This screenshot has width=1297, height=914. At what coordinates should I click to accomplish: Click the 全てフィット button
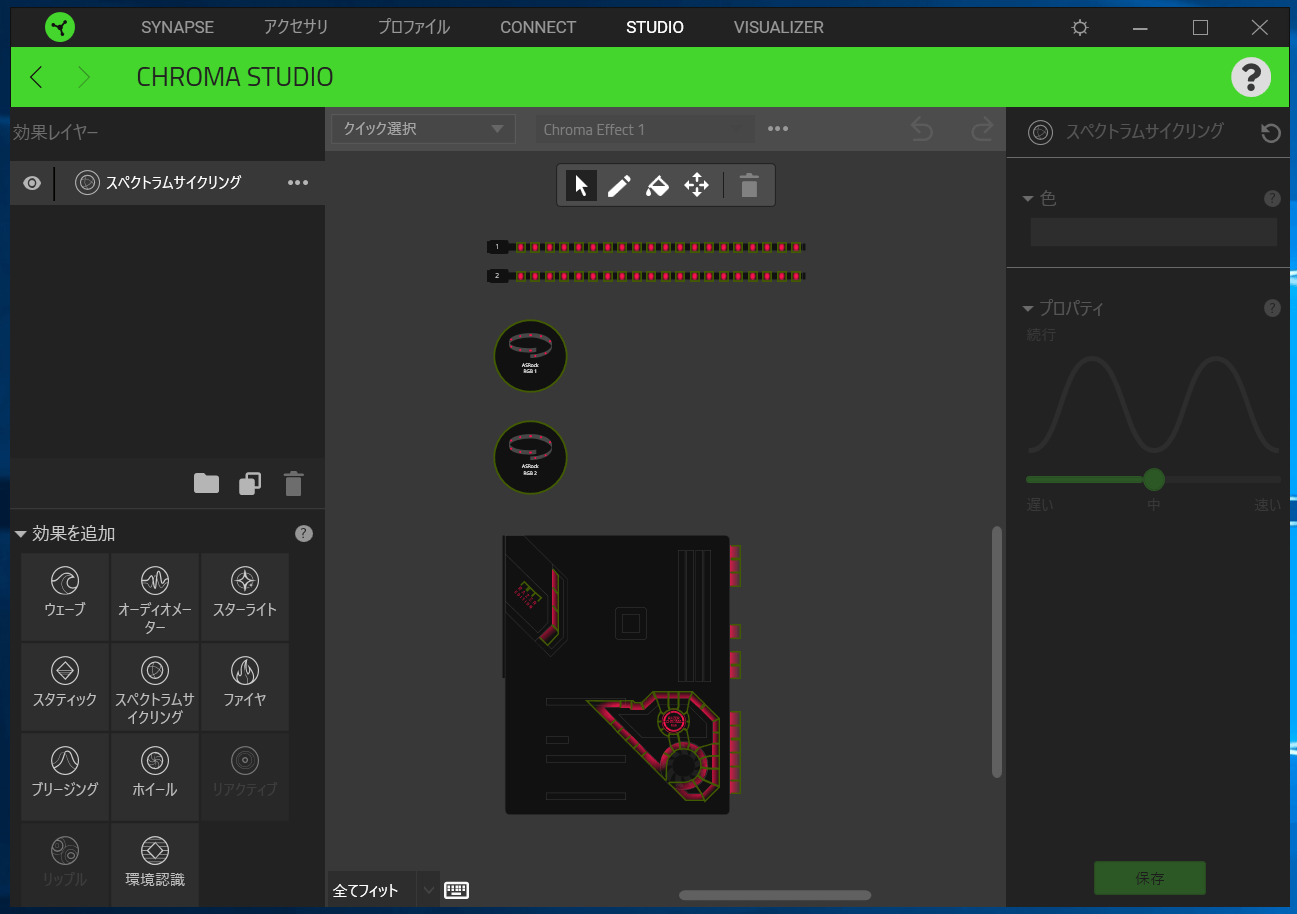(366, 890)
